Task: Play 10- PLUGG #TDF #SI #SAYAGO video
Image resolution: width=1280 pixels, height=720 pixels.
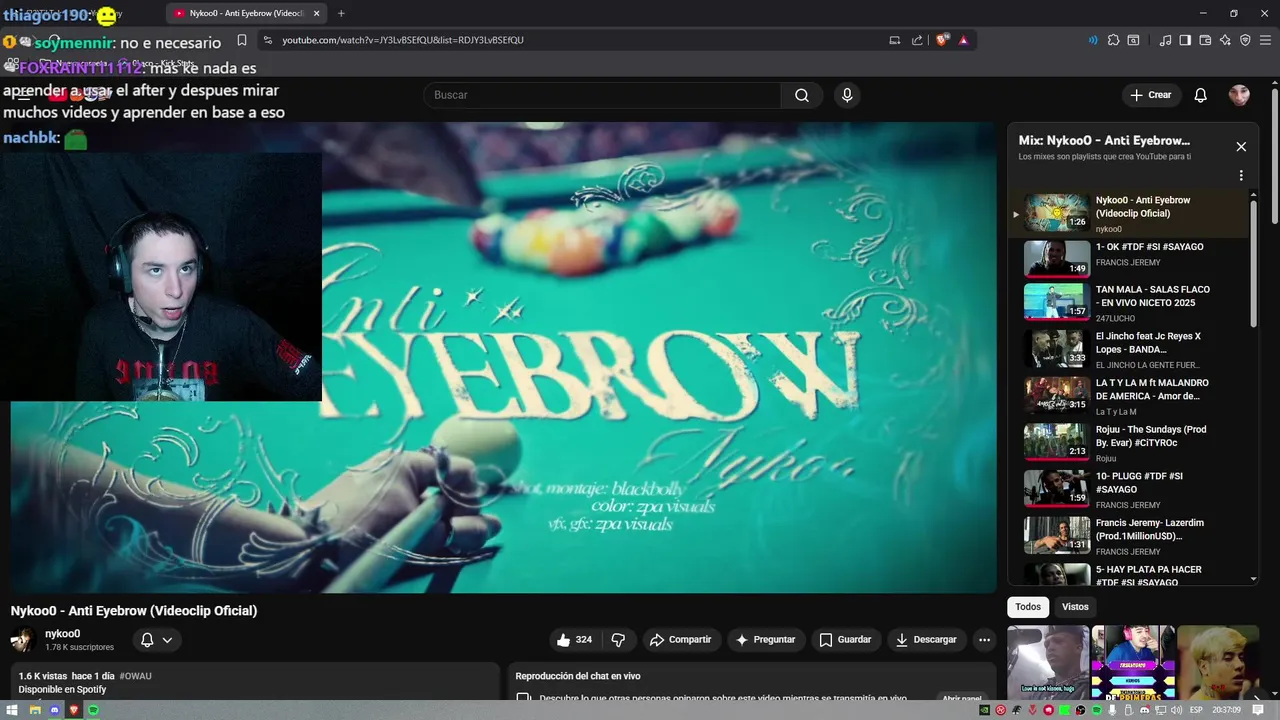Action: coord(1130,489)
